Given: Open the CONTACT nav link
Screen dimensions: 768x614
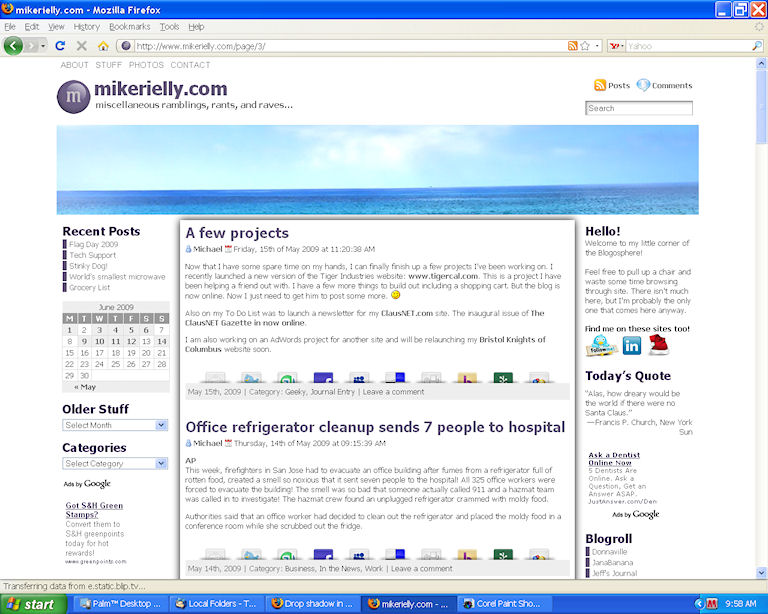Looking at the screenshot, I should 190,65.
